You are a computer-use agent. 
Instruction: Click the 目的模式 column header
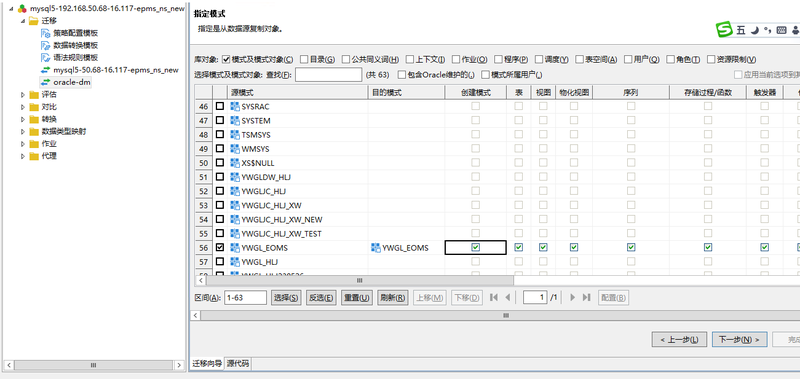(x=406, y=92)
